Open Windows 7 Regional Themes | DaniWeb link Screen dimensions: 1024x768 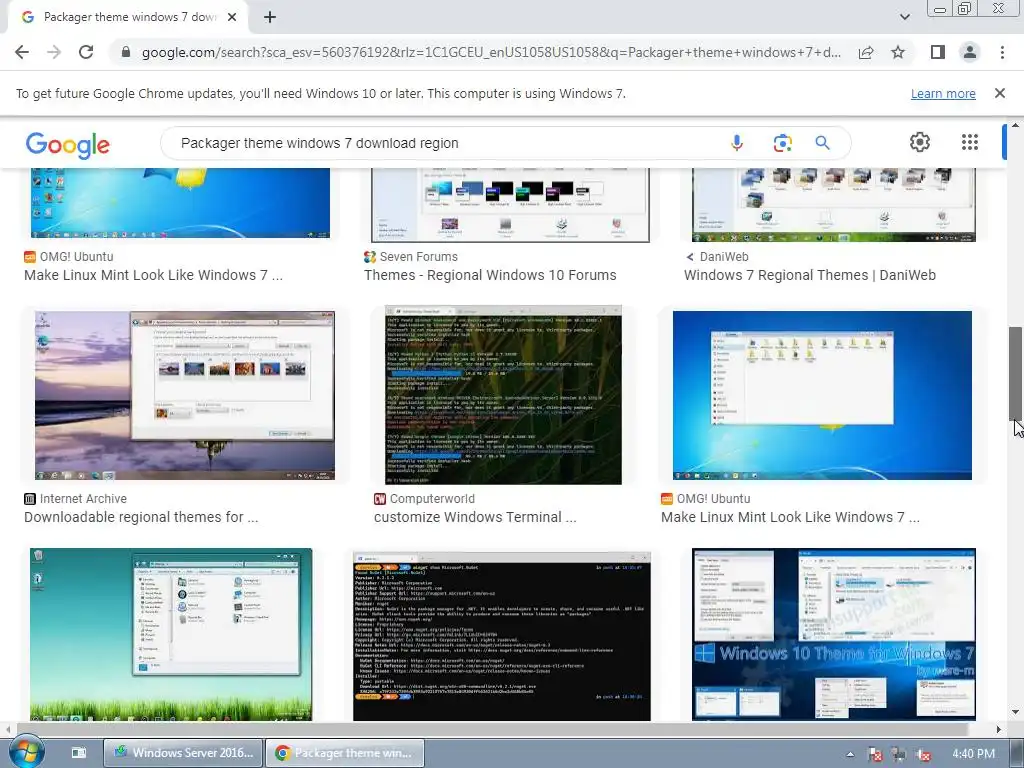pos(810,275)
